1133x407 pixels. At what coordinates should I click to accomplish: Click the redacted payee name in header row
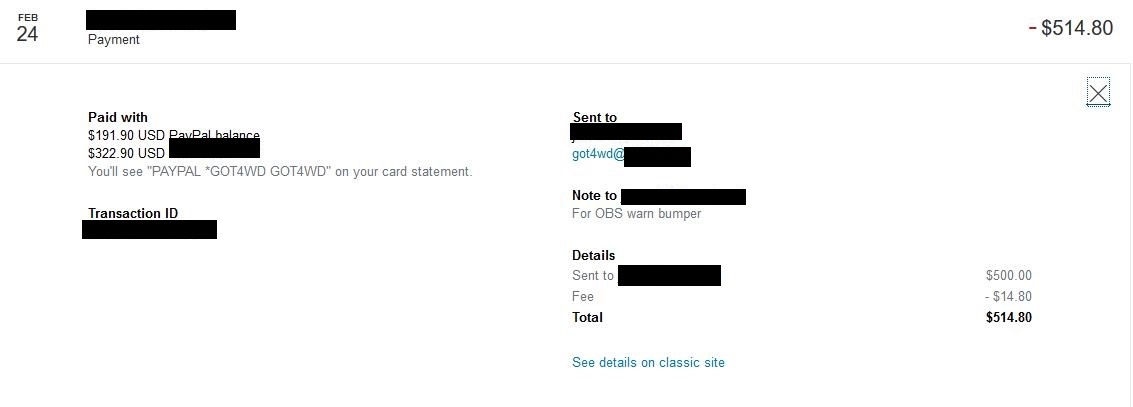(160, 20)
